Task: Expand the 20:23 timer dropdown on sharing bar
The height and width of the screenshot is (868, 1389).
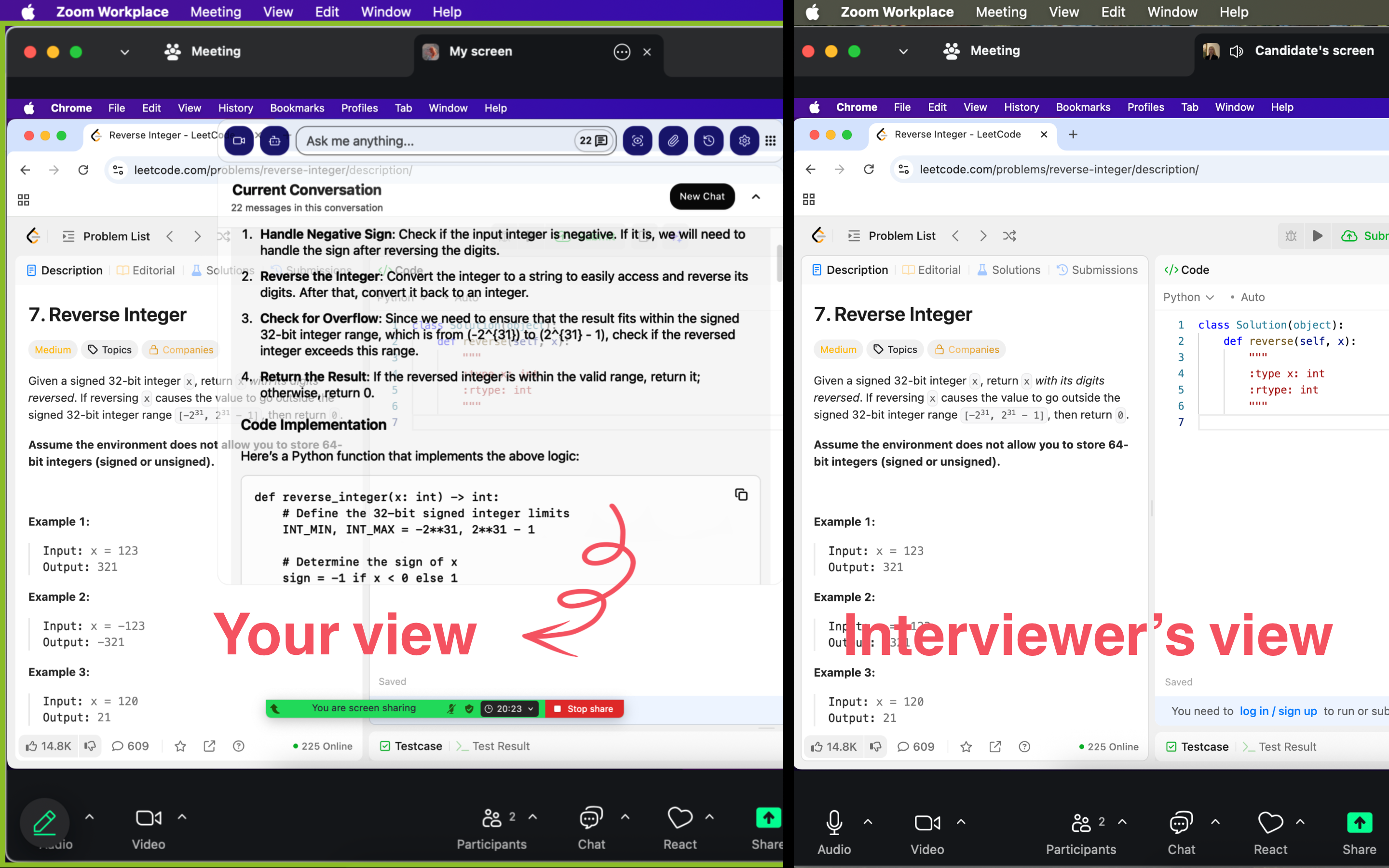Action: click(x=531, y=709)
